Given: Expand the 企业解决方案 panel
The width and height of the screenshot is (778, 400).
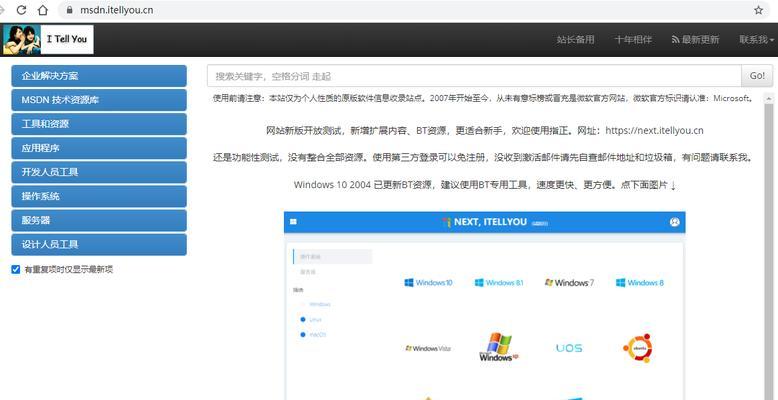Looking at the screenshot, I should 99,76.
